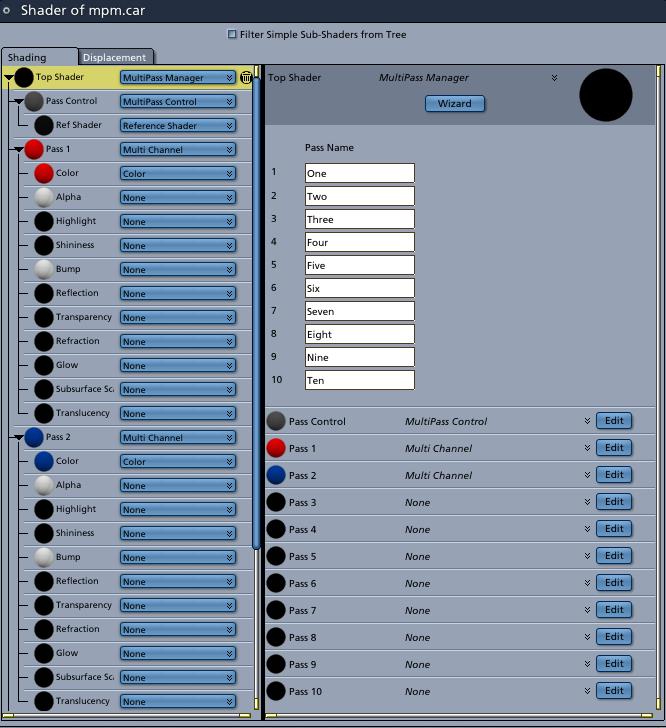Image resolution: width=666 pixels, height=728 pixels.
Task: Open the MultiPass Manager dropdown in tree
Action: (178, 78)
